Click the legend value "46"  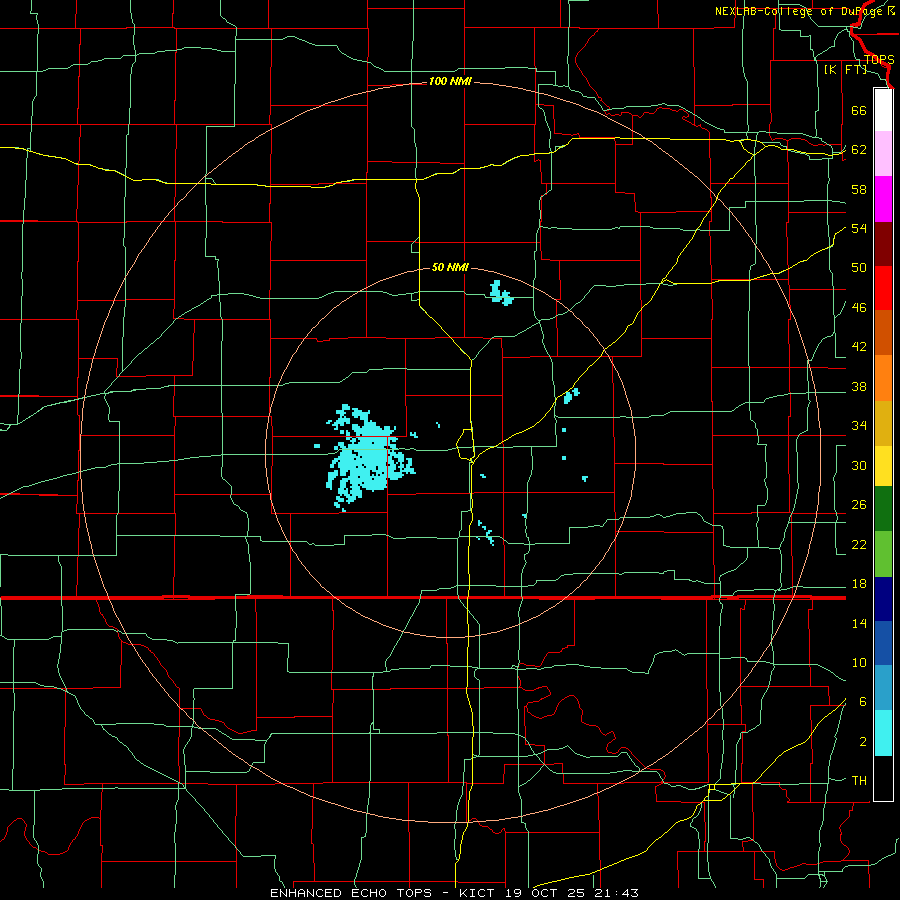click(x=859, y=308)
